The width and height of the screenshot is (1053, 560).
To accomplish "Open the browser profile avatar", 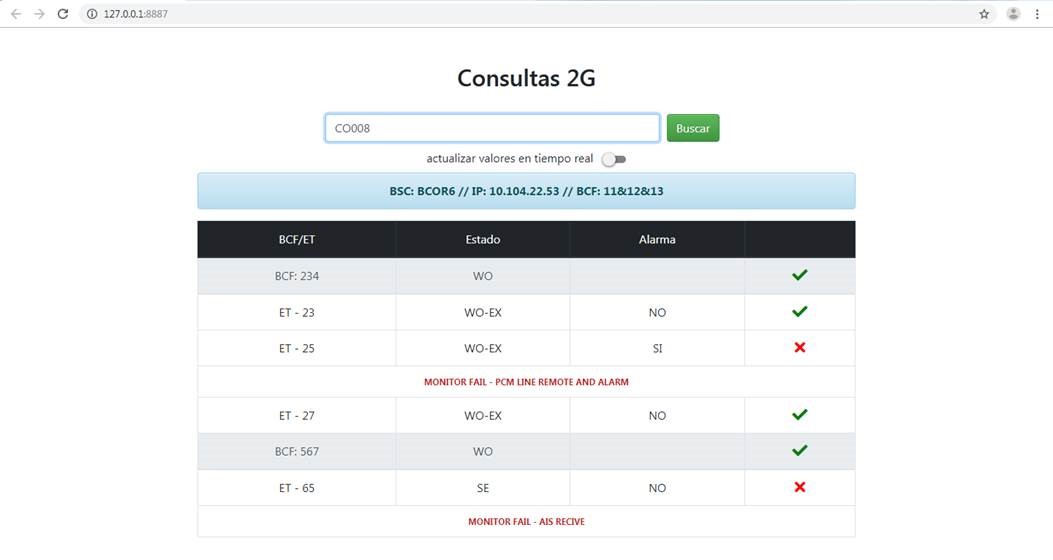I will coord(1013,13).
